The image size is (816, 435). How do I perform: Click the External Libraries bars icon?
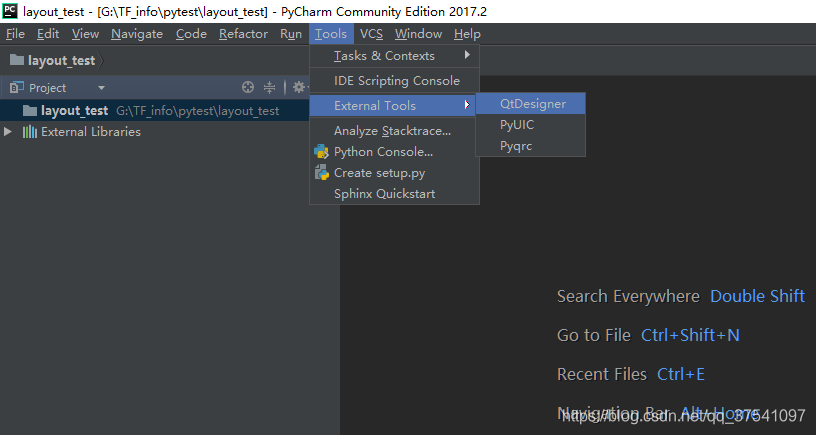(x=30, y=132)
